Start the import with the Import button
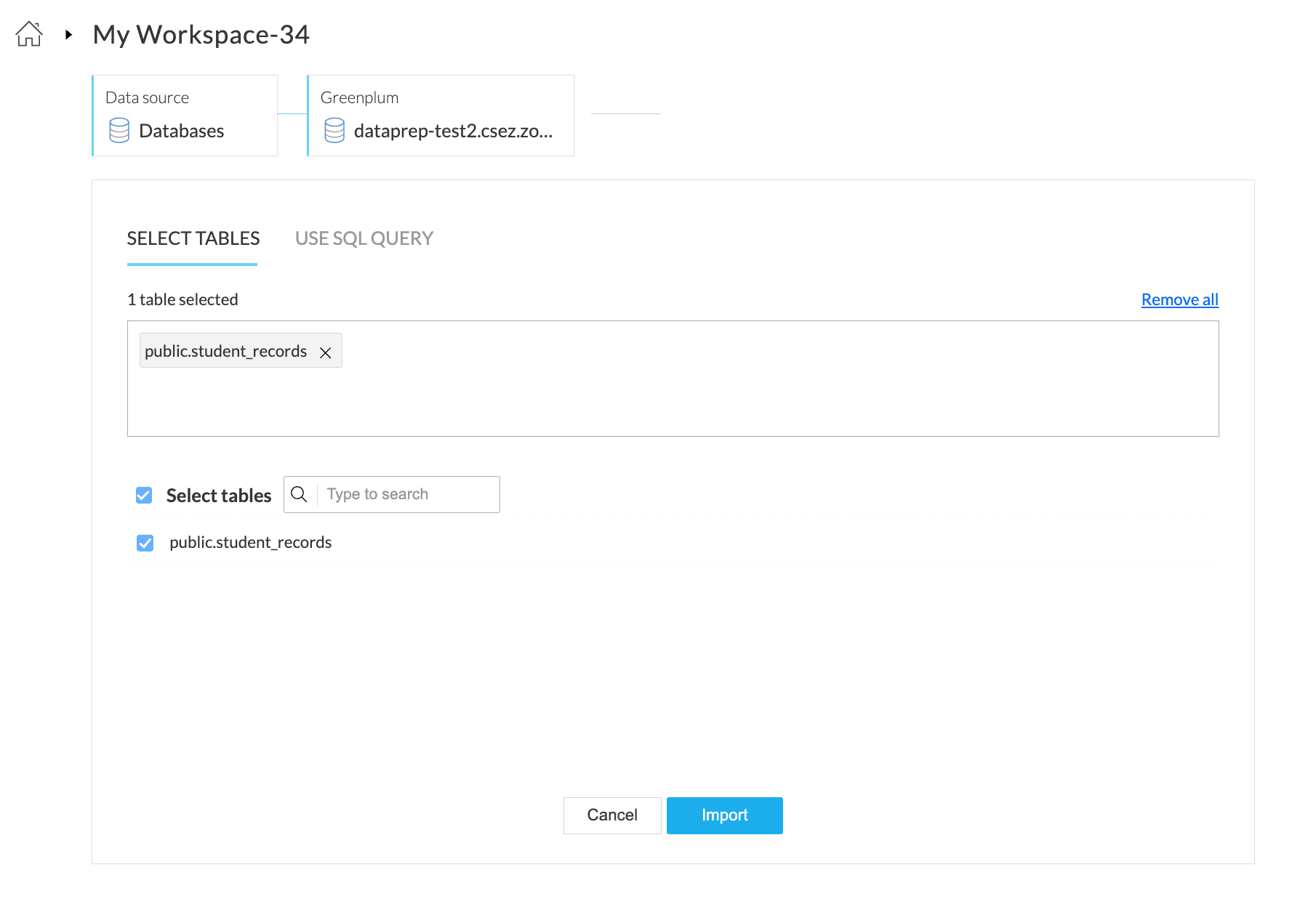Screen dimensions: 1316x920 tap(725, 815)
